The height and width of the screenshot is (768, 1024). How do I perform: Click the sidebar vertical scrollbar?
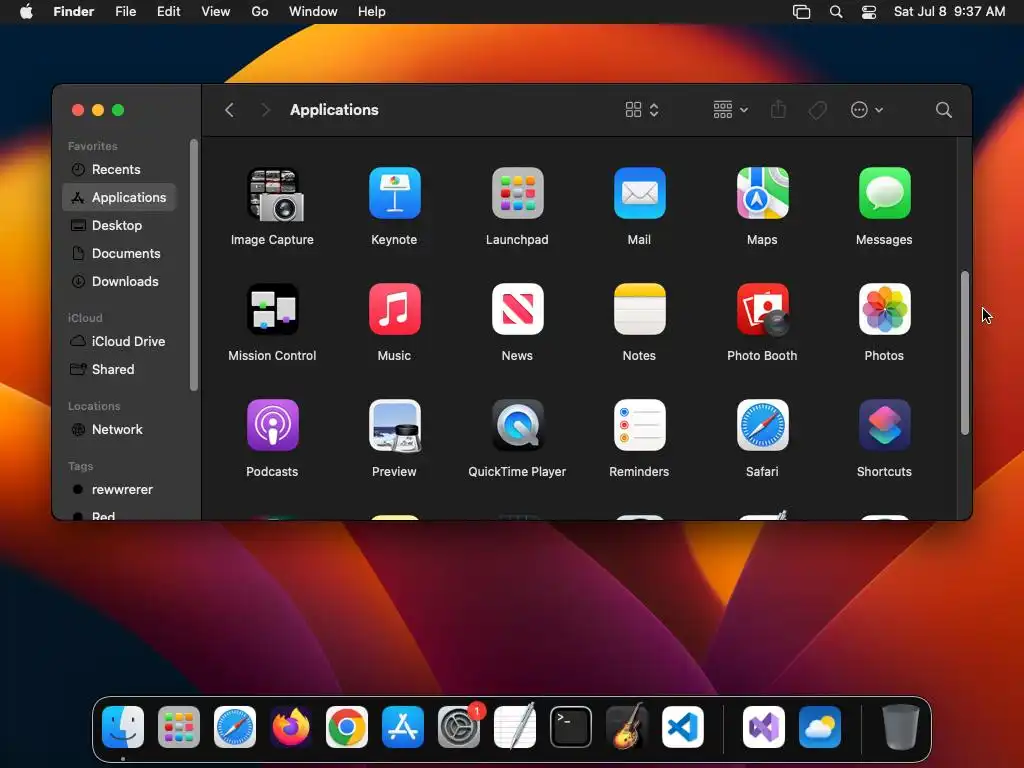193,264
